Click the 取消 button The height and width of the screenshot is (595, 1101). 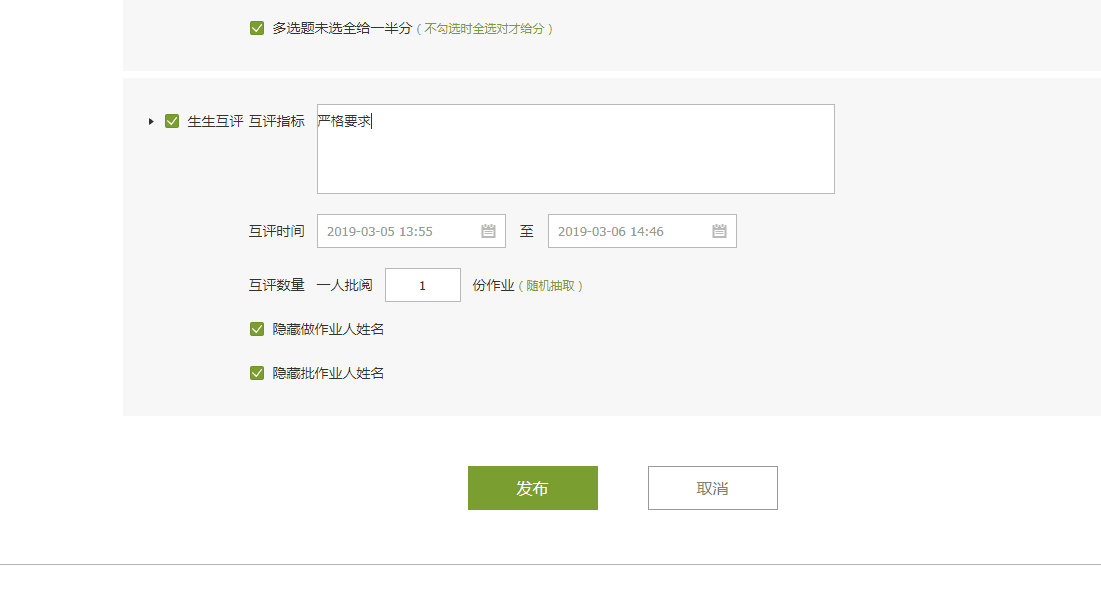pos(712,488)
